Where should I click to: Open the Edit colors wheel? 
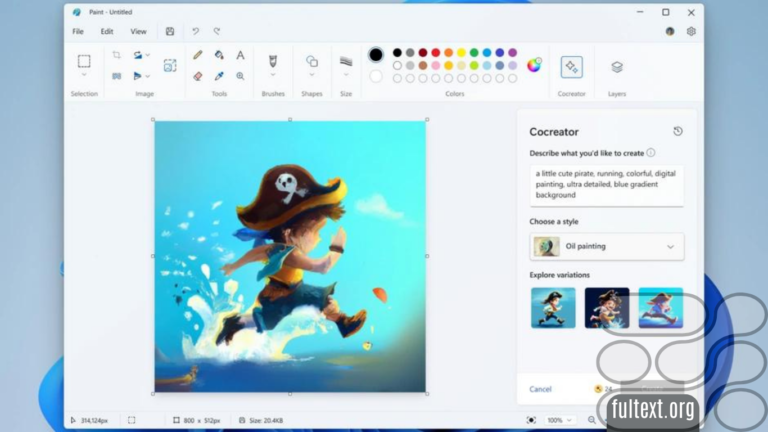534,65
